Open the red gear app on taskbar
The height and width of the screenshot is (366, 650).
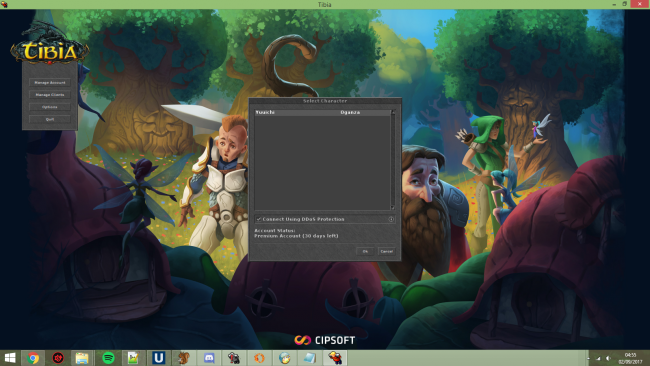(x=58, y=358)
